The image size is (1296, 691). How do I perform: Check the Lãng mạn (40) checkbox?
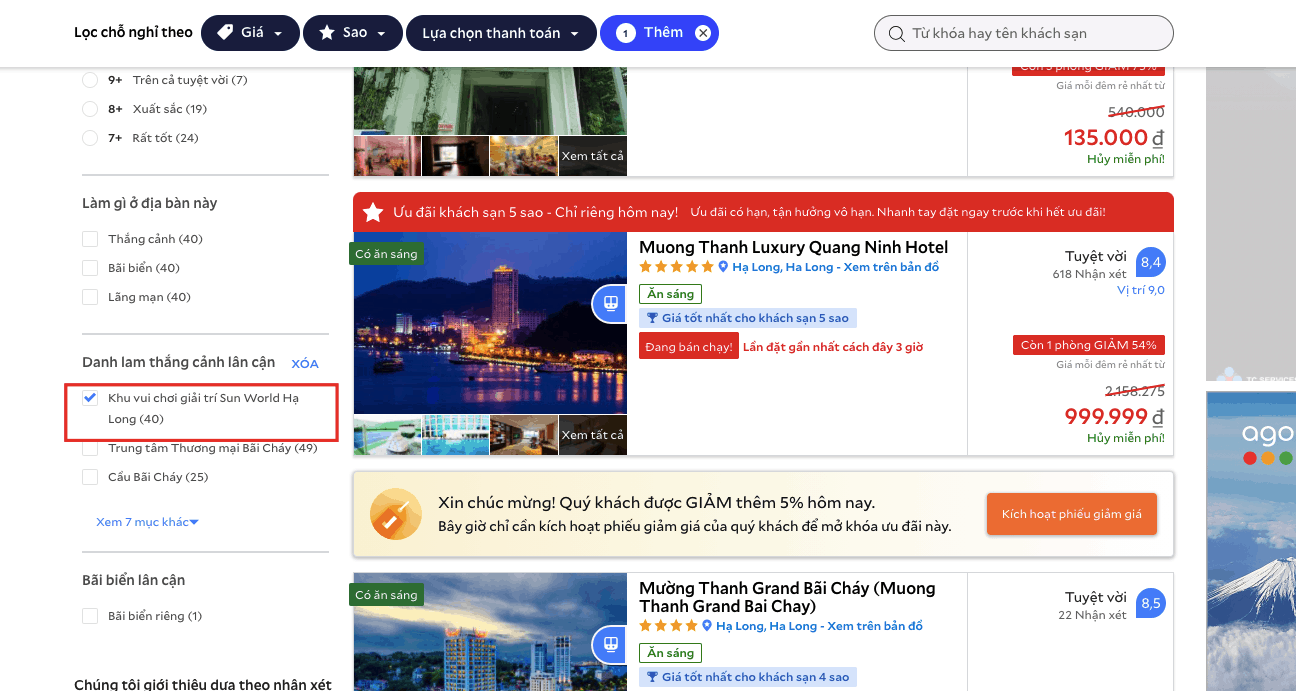click(x=90, y=297)
